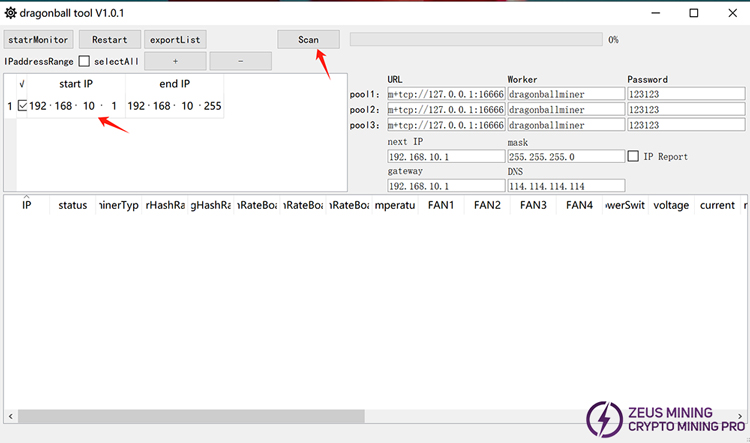Image resolution: width=750 pixels, height=443 pixels.
Task: Click the IP column header
Action: coord(27,205)
